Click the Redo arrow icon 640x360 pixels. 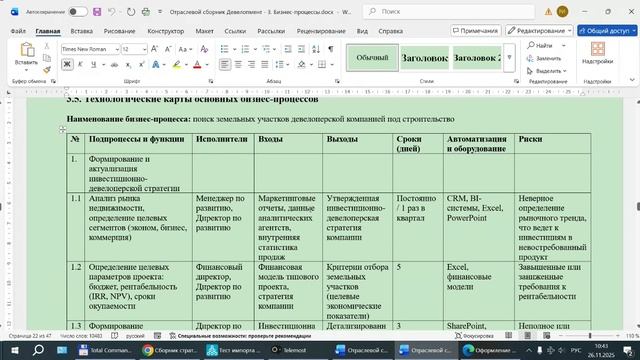click(131, 12)
